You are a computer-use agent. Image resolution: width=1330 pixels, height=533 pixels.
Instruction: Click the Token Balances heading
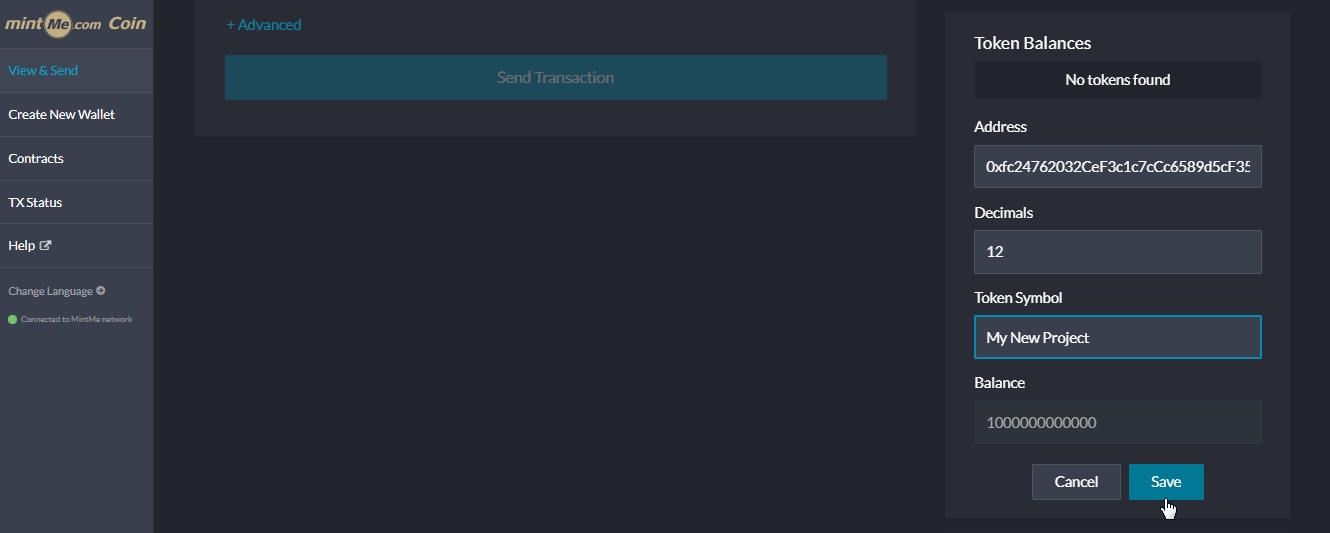(1032, 43)
